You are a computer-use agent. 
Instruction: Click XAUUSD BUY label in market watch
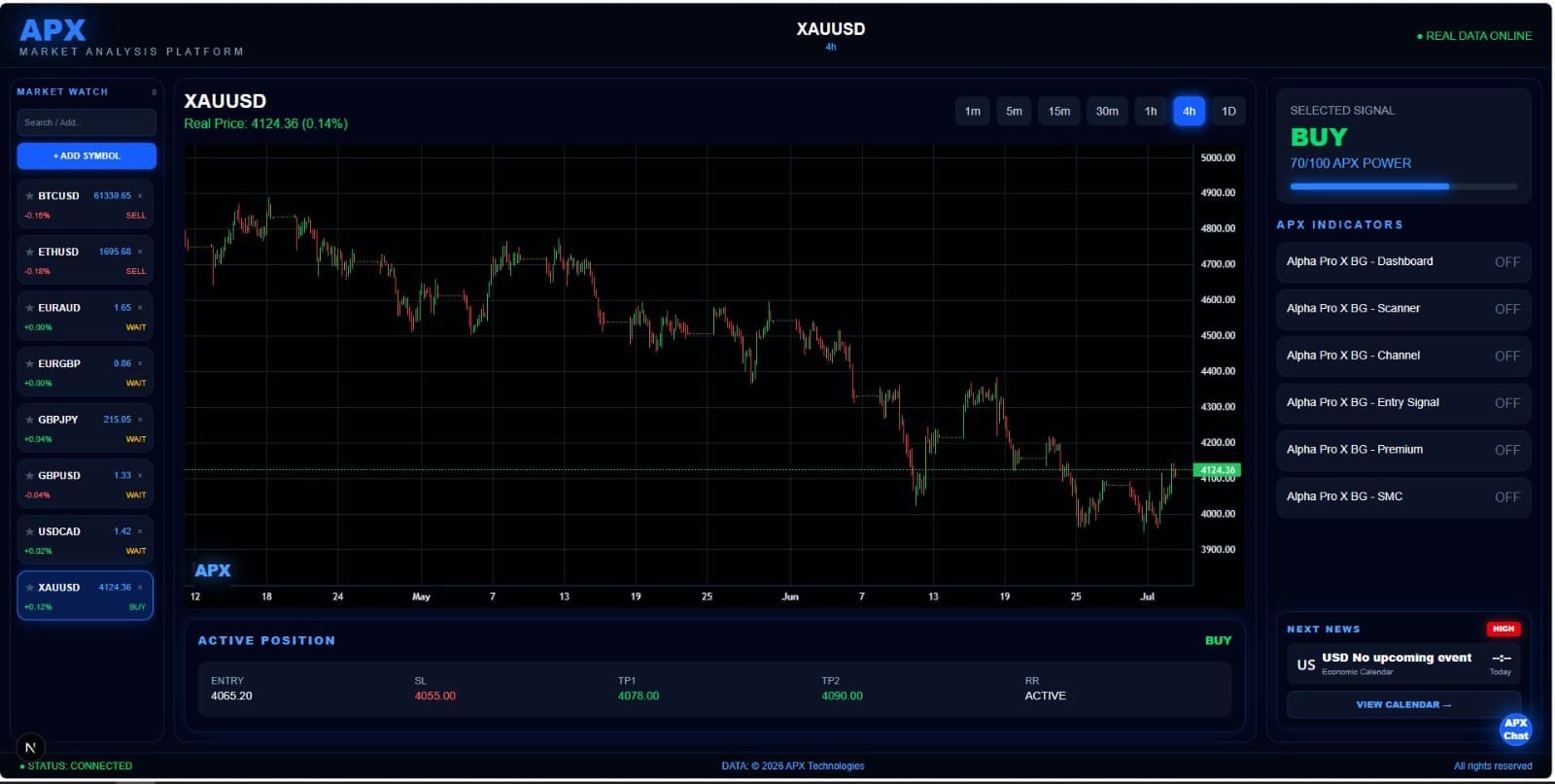137,607
